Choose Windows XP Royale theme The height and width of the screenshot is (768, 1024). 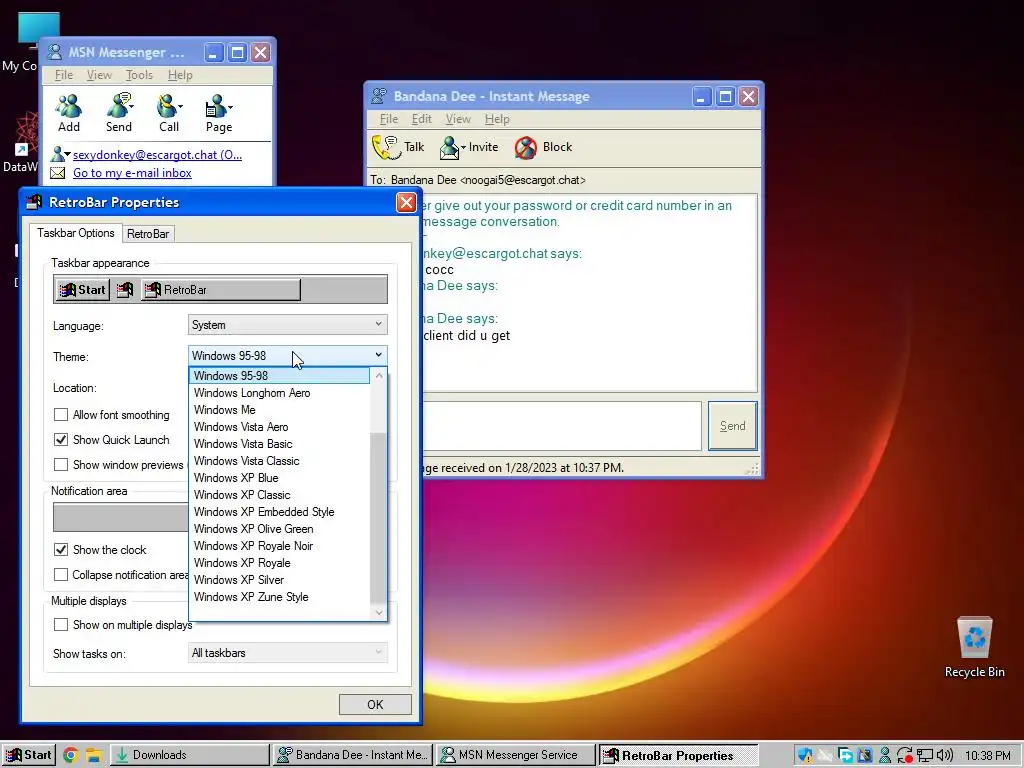coord(280,562)
